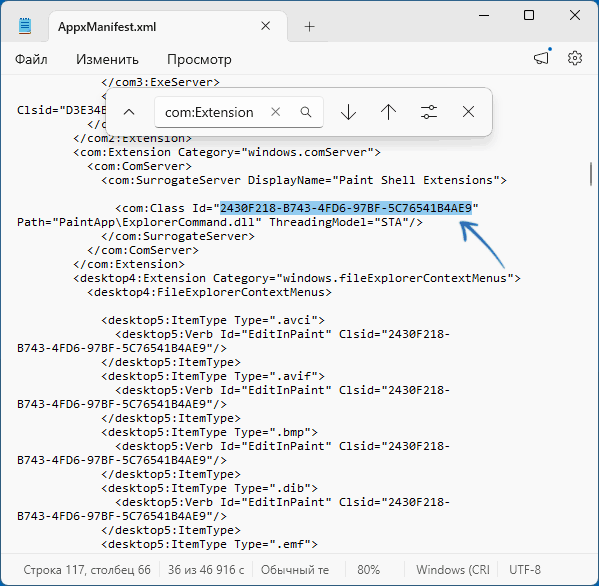Click the ItemType Type=".dib" line
This screenshot has width=599, height=586.
pos(209,488)
